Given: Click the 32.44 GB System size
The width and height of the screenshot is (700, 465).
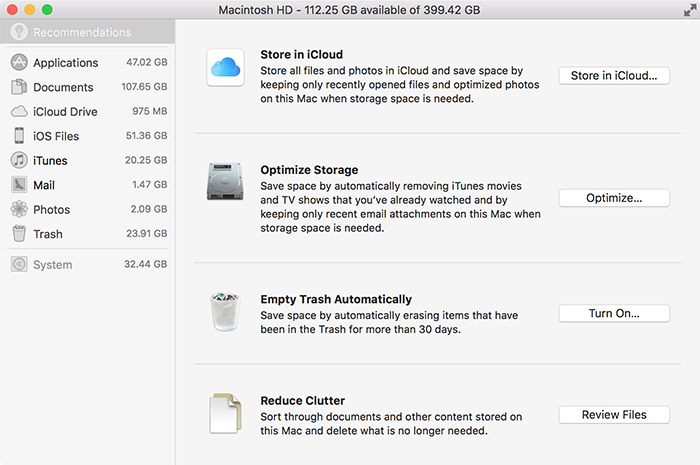Looking at the screenshot, I should [x=146, y=264].
